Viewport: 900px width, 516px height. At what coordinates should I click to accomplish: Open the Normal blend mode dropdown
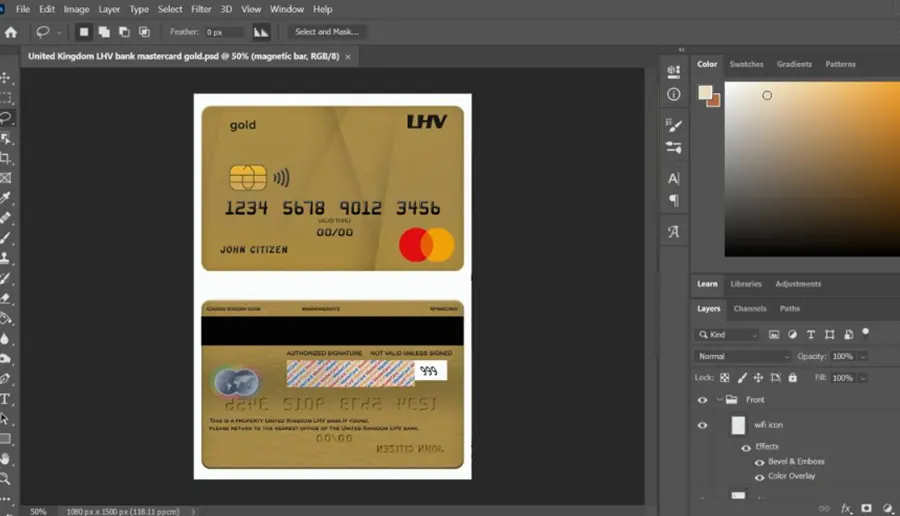point(743,356)
